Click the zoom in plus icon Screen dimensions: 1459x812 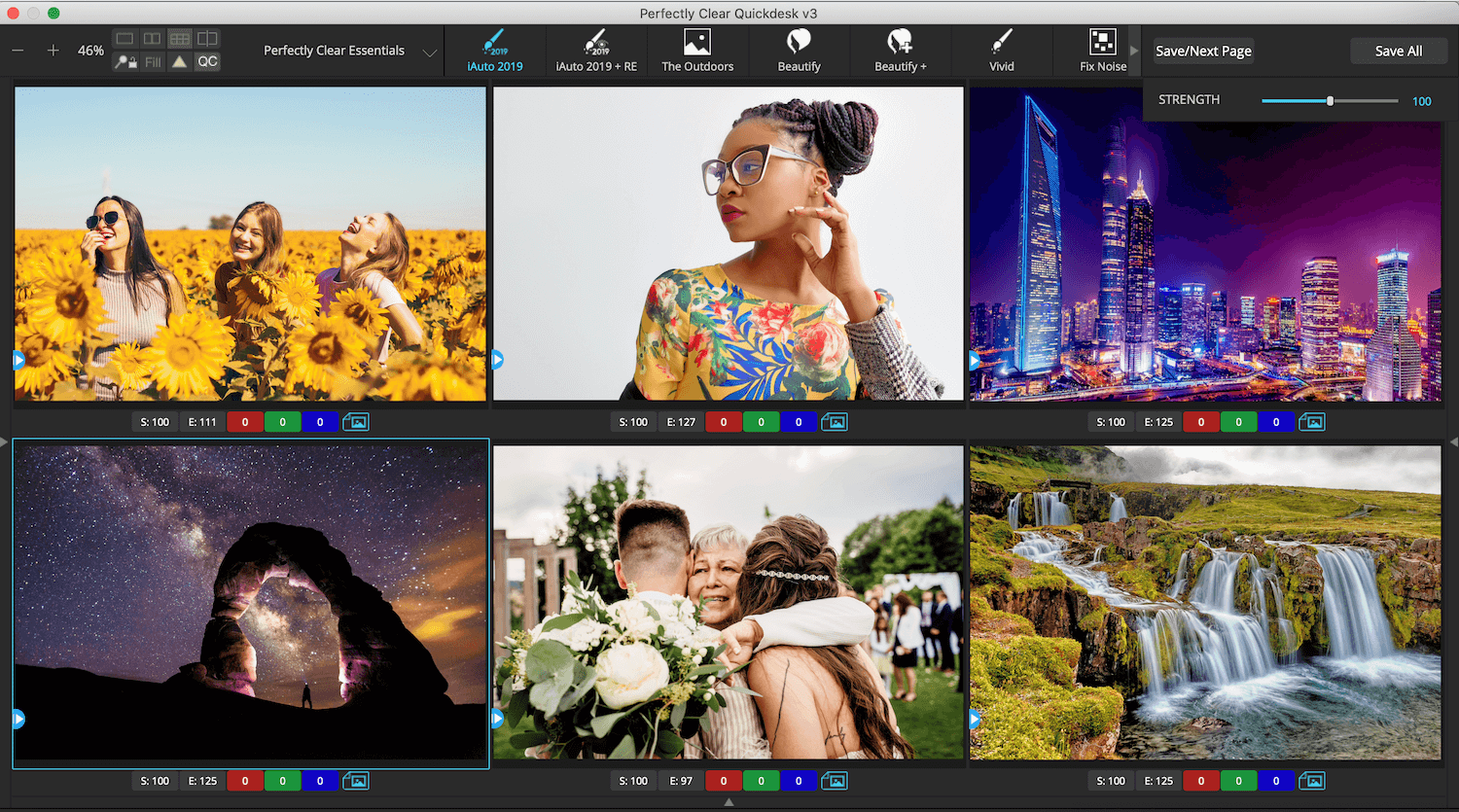[53, 51]
